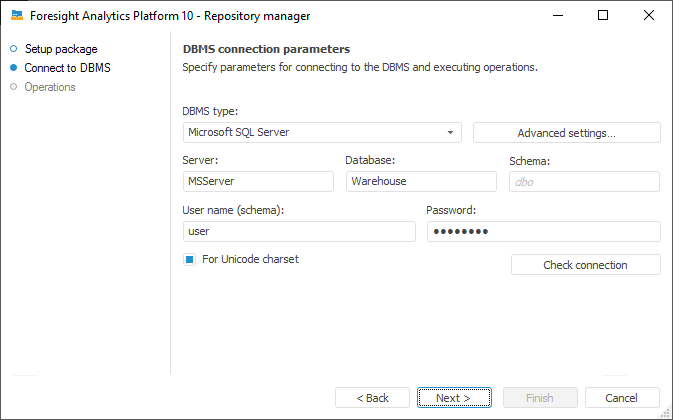Click the Finish button
This screenshot has width=673, height=420.
coord(540,398)
